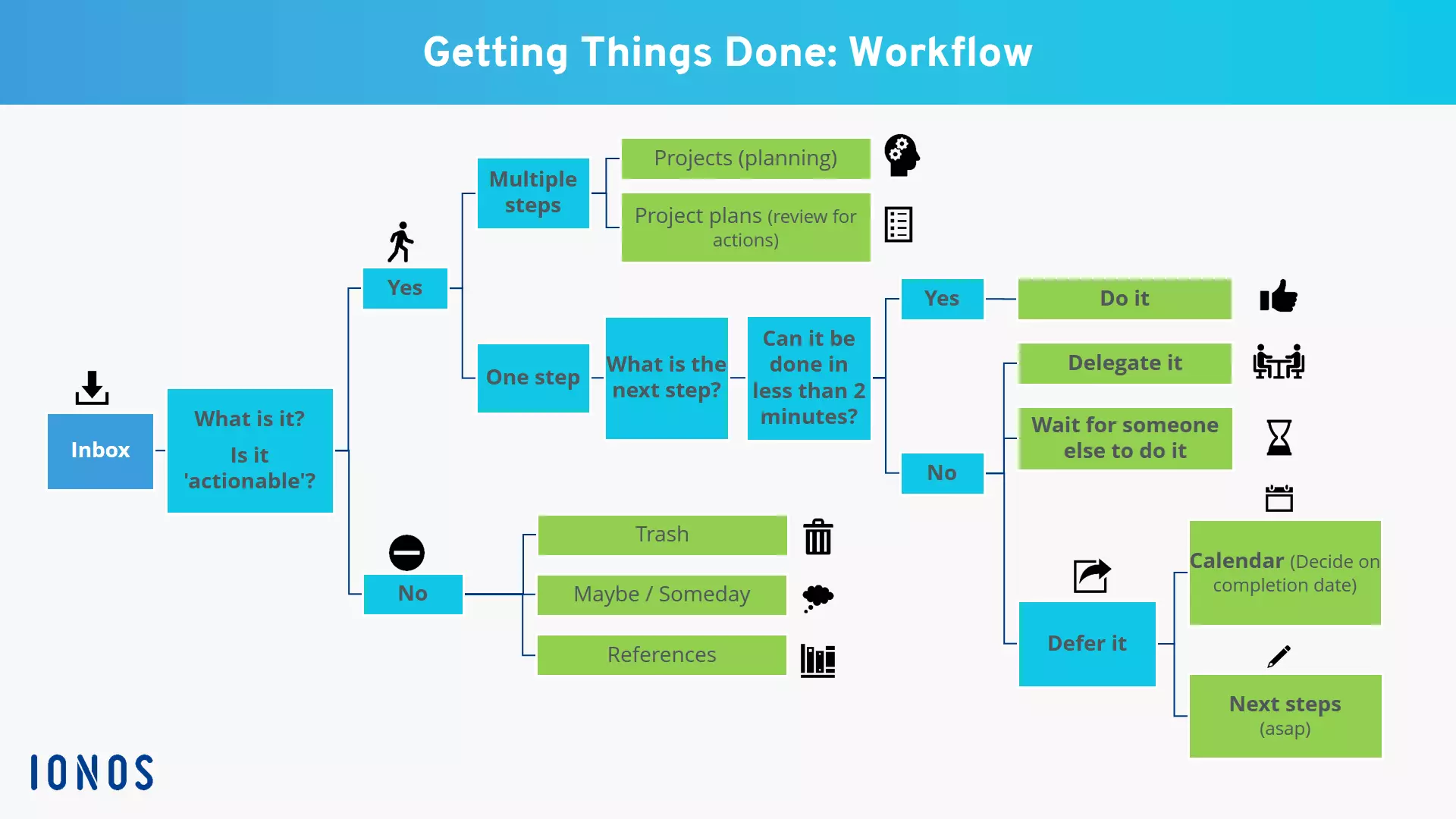Click the calendar/defer icon
The height and width of the screenshot is (819, 1456).
[x=1279, y=498]
